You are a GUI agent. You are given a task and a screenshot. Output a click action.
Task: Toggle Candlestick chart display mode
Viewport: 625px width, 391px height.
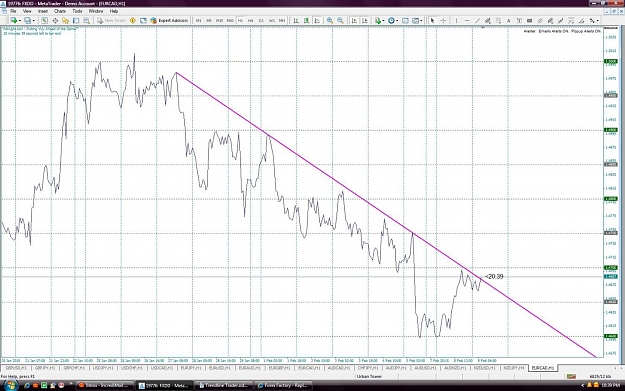[307, 20]
